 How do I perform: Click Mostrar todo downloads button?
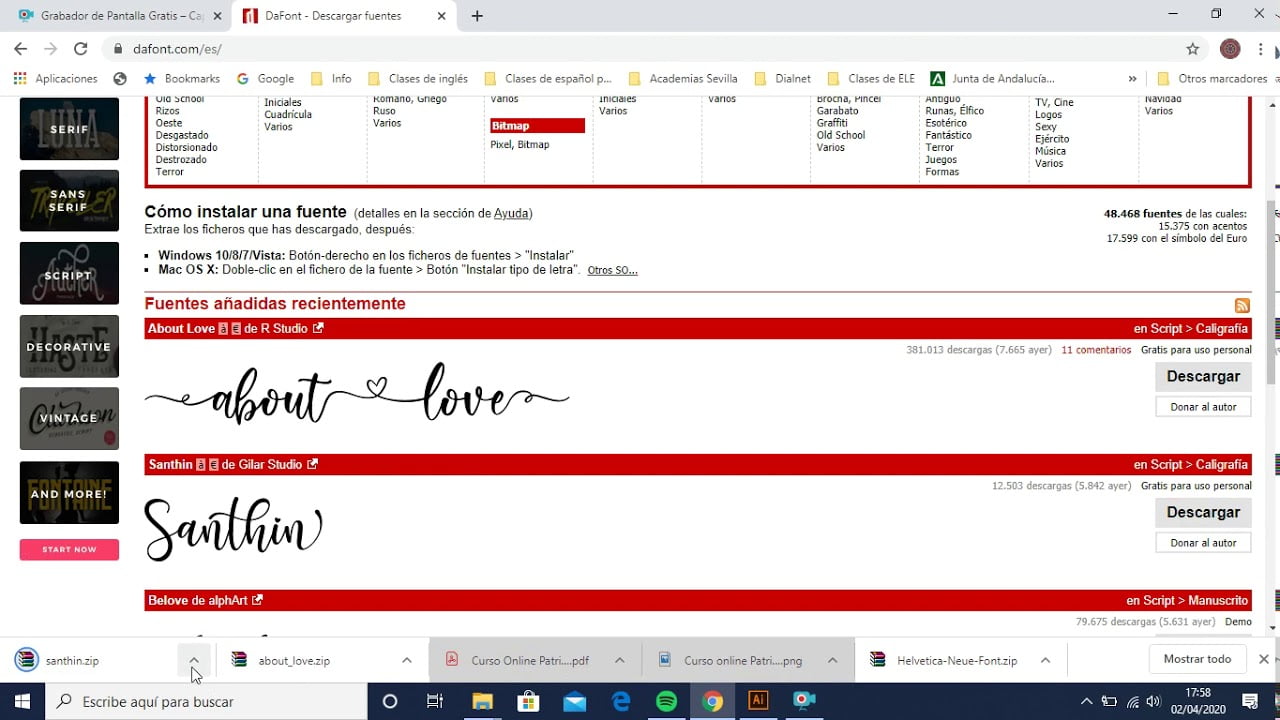coord(1197,659)
